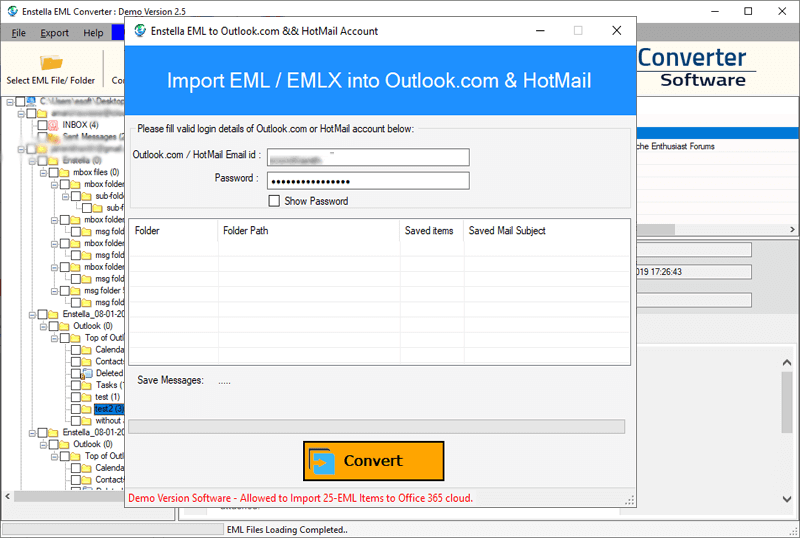Image resolution: width=800 pixels, height=538 pixels.
Task: Select the Deleted tree item
Action: [109, 374]
